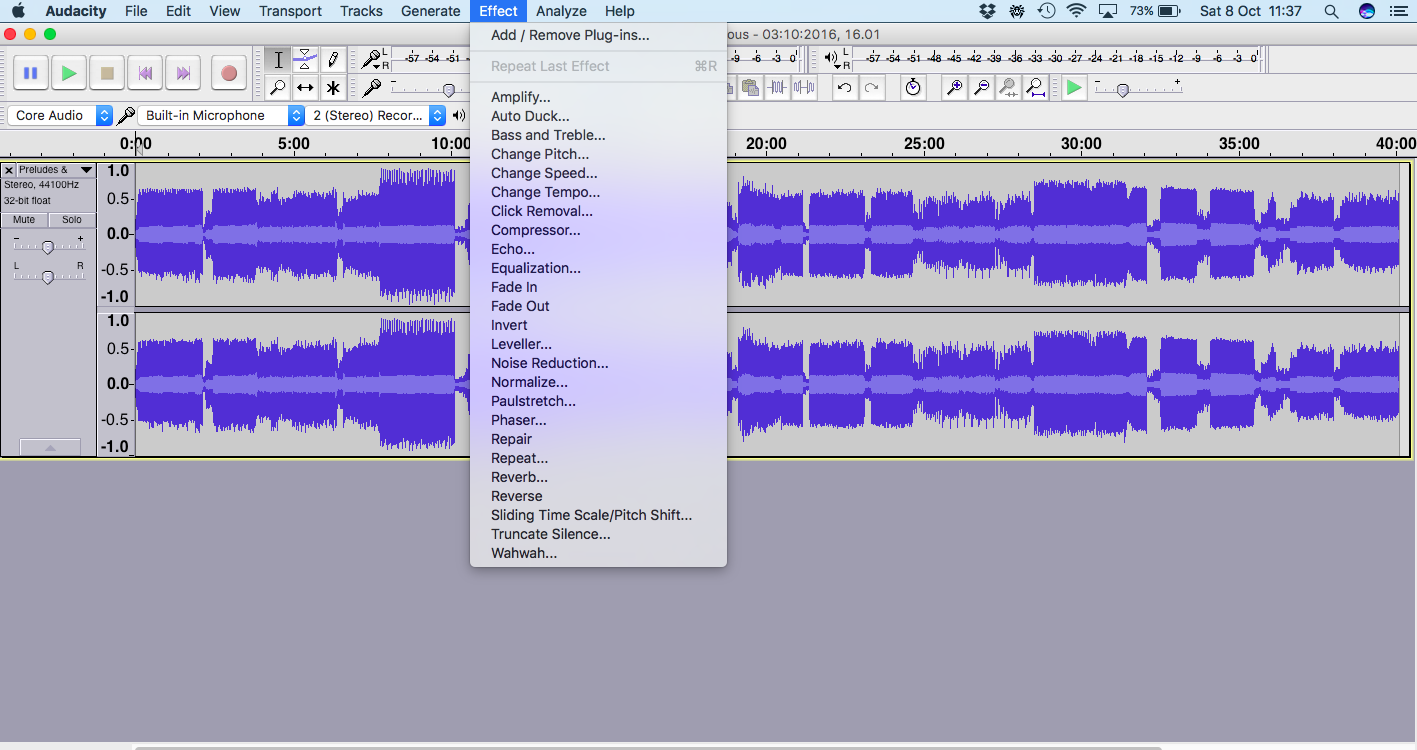The width and height of the screenshot is (1417, 750).
Task: Open the Preludes track name dropdown
Action: click(x=56, y=170)
